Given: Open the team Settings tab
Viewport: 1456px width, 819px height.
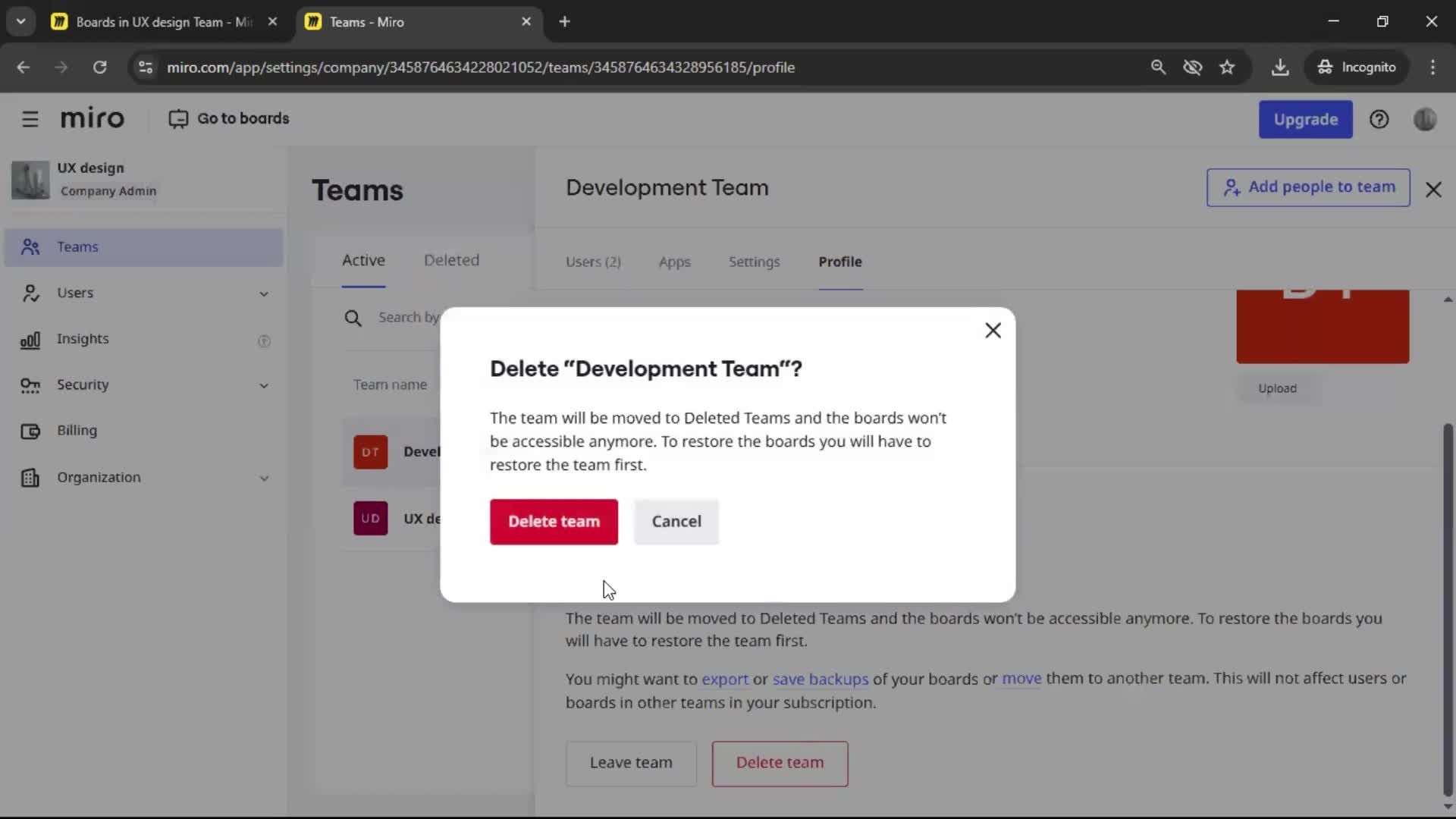Looking at the screenshot, I should pos(754,262).
